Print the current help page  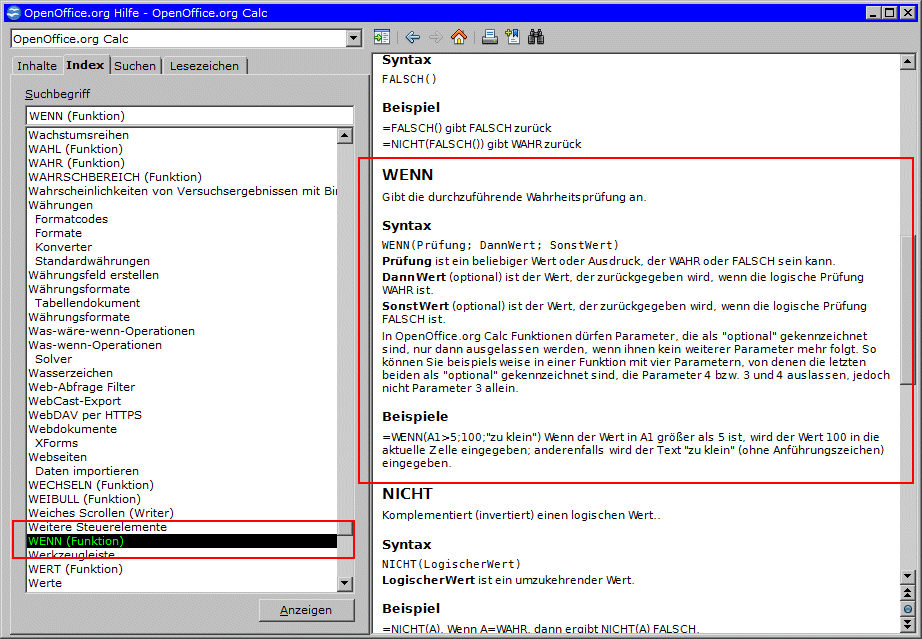coord(490,38)
